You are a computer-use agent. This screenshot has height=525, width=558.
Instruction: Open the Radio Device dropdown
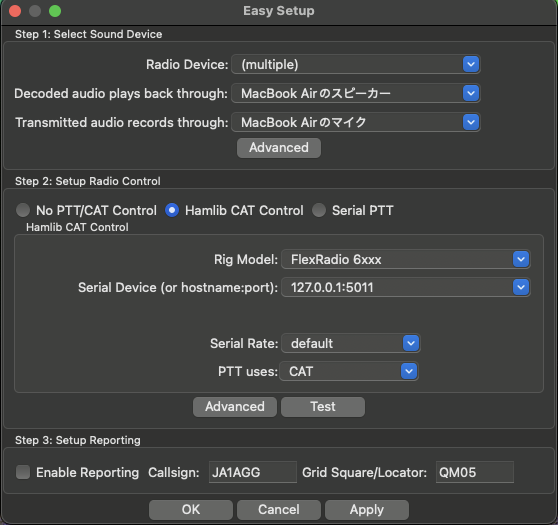356,64
